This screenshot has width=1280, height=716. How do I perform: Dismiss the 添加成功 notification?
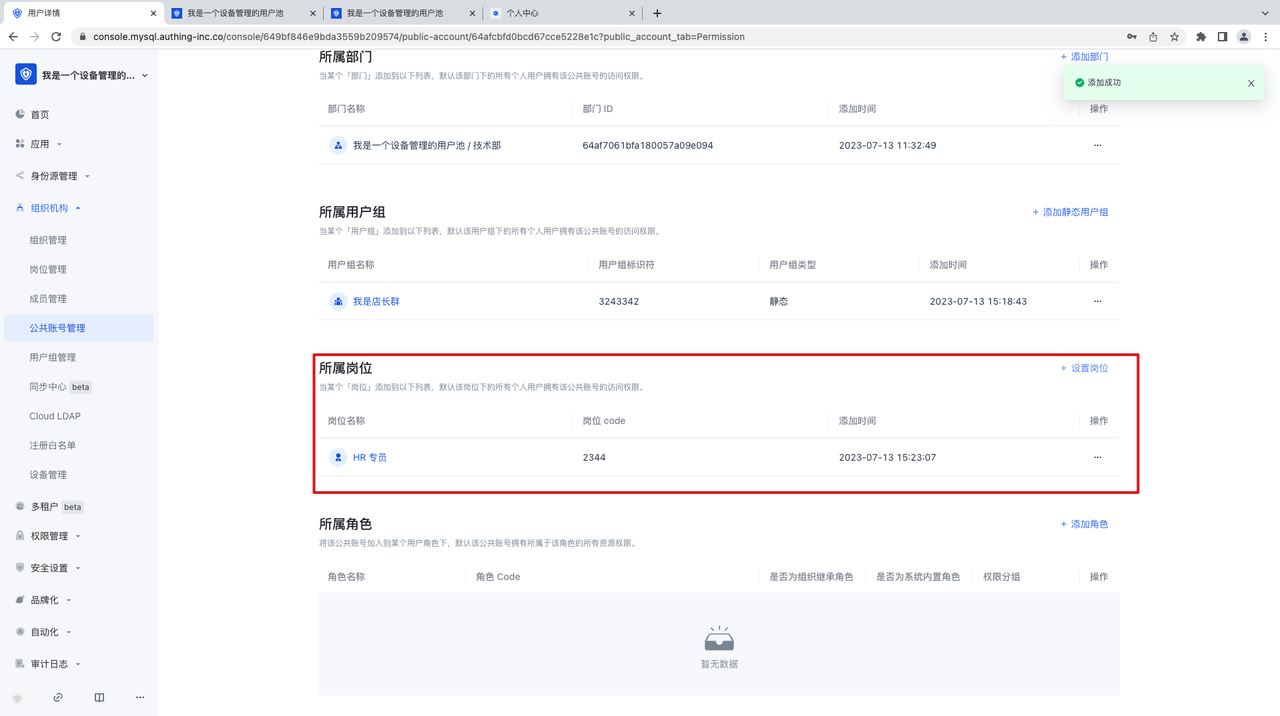tap(1251, 83)
